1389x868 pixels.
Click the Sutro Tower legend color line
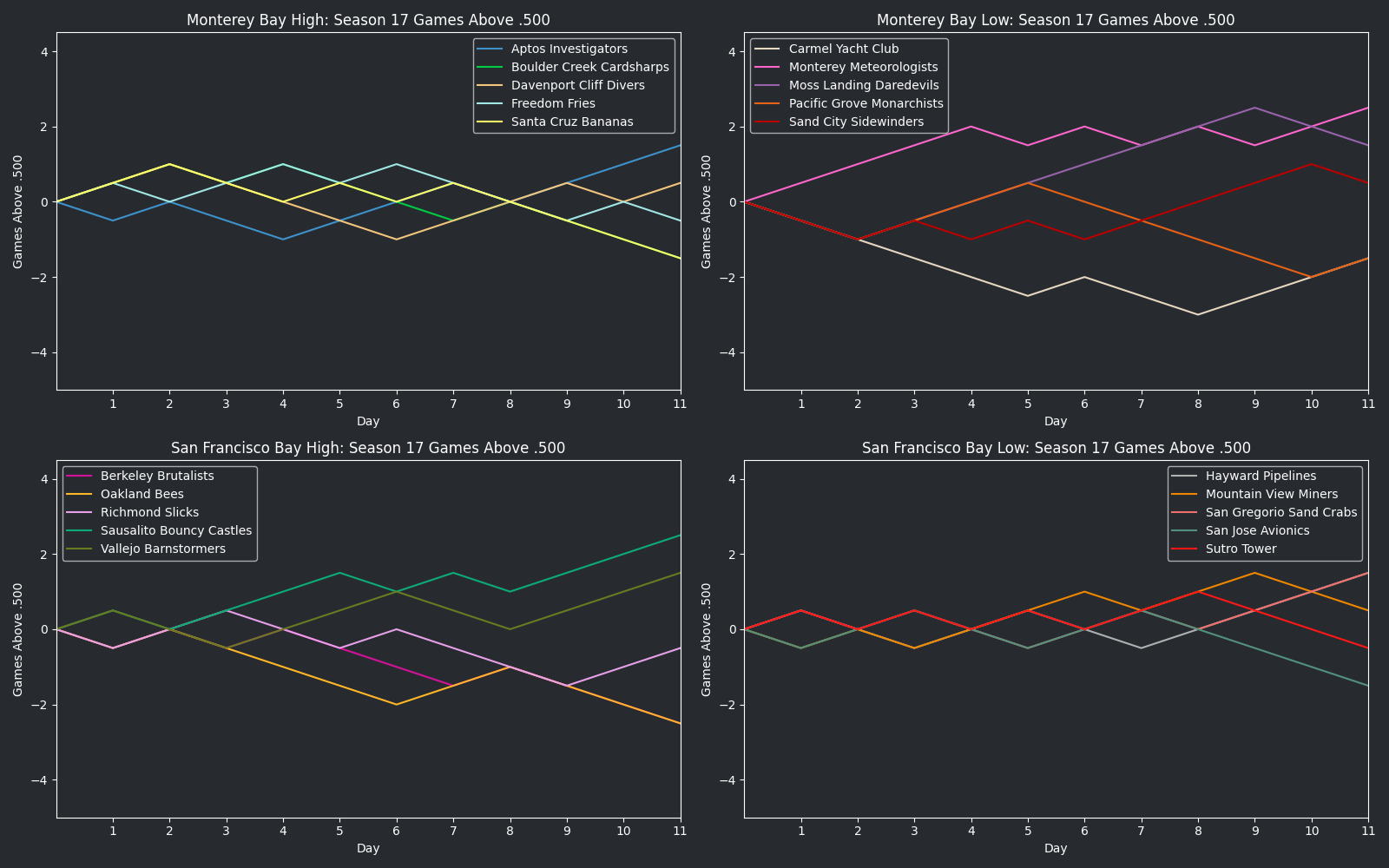[x=1185, y=549]
